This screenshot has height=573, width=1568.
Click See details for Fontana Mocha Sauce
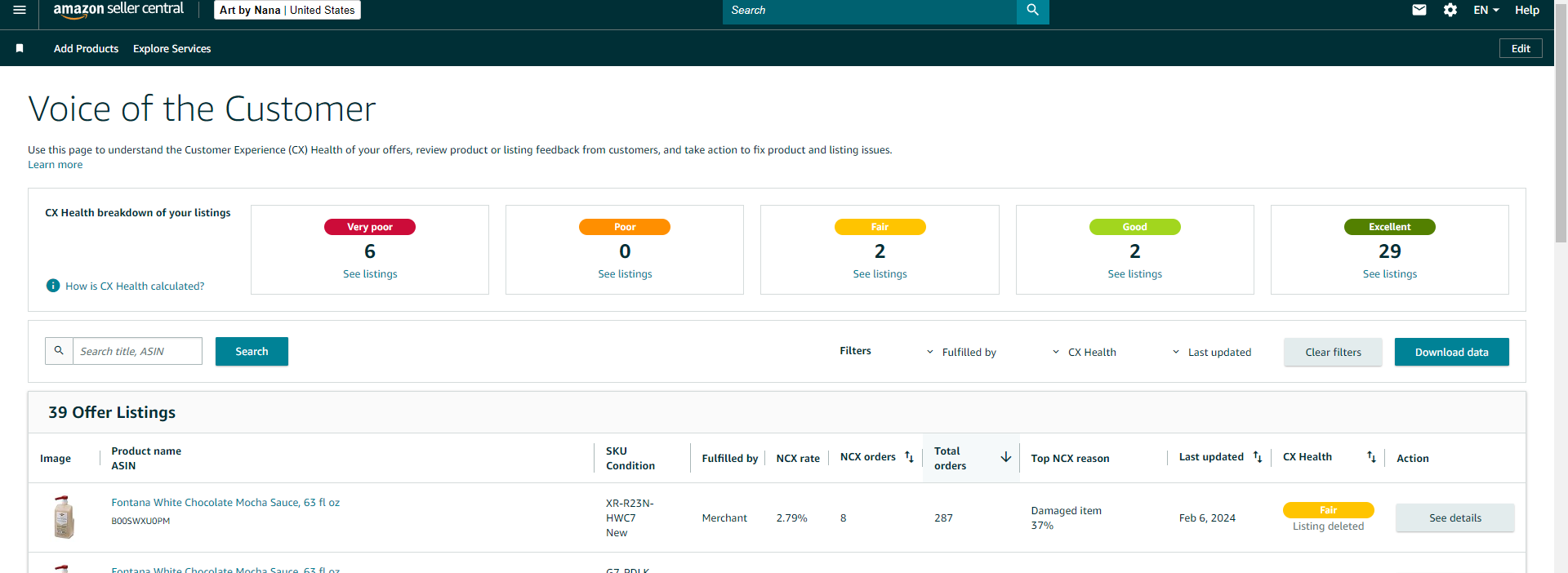point(1454,517)
